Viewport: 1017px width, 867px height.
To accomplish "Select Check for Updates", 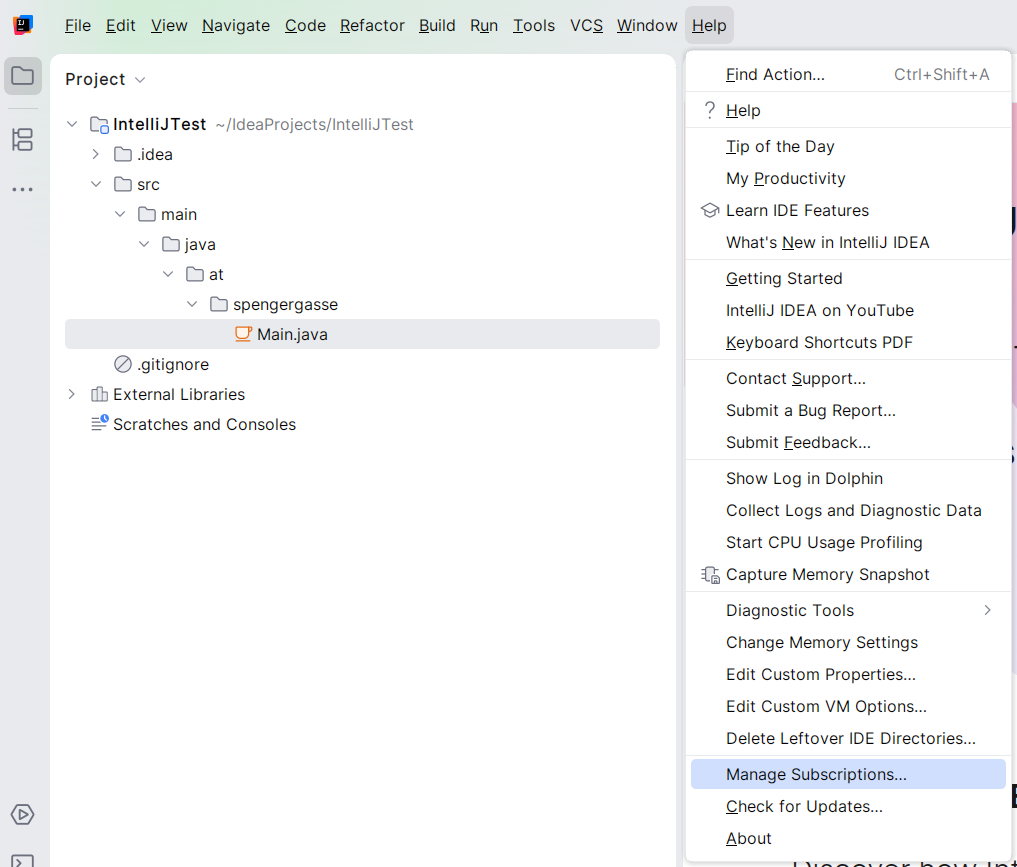I will pyautogui.click(x=848, y=807).
